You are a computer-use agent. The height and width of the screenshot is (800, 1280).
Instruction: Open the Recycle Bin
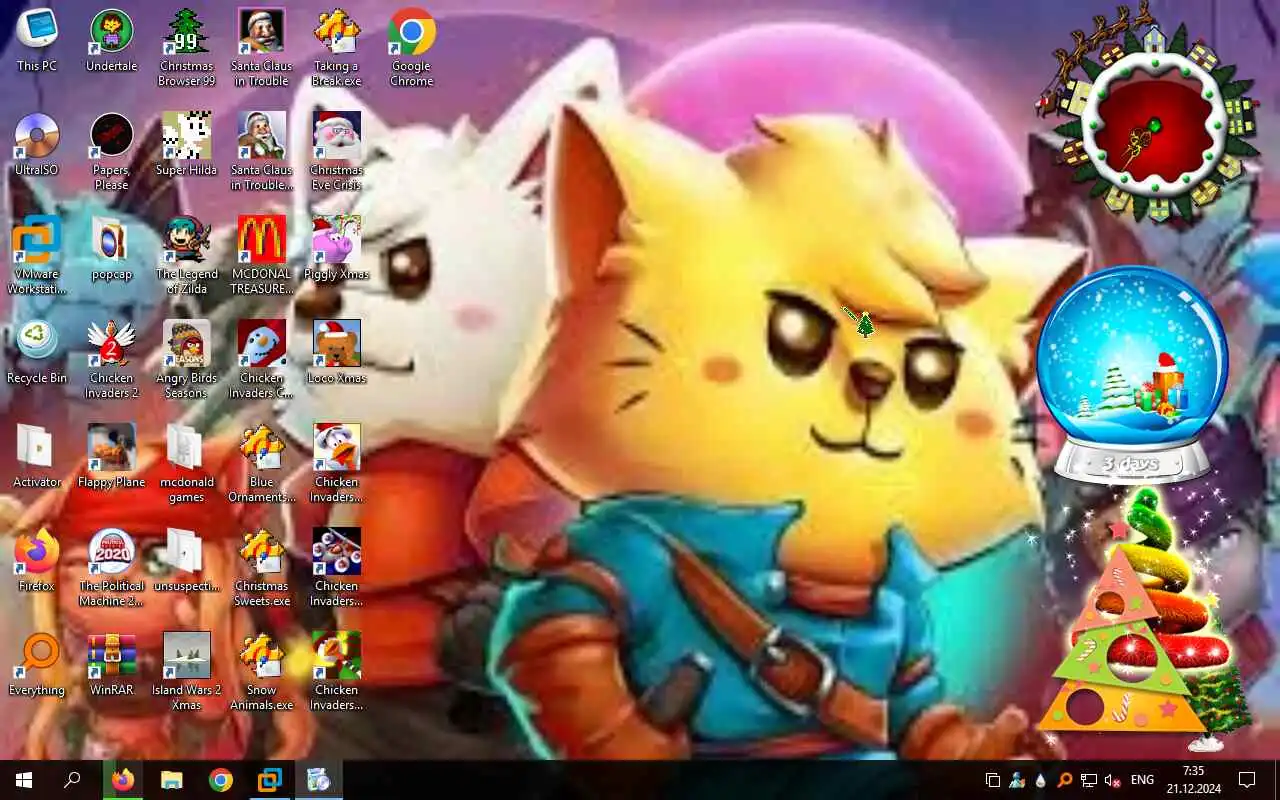click(37, 354)
